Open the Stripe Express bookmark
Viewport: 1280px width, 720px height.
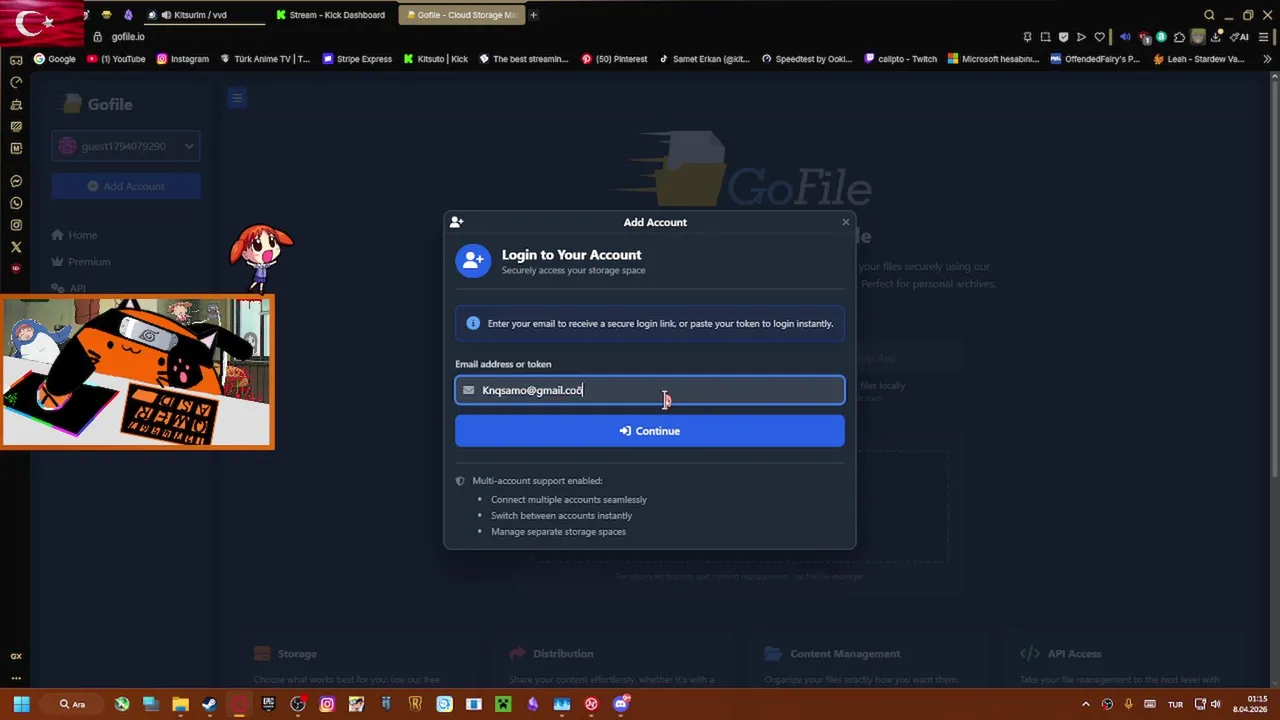pyautogui.click(x=357, y=59)
